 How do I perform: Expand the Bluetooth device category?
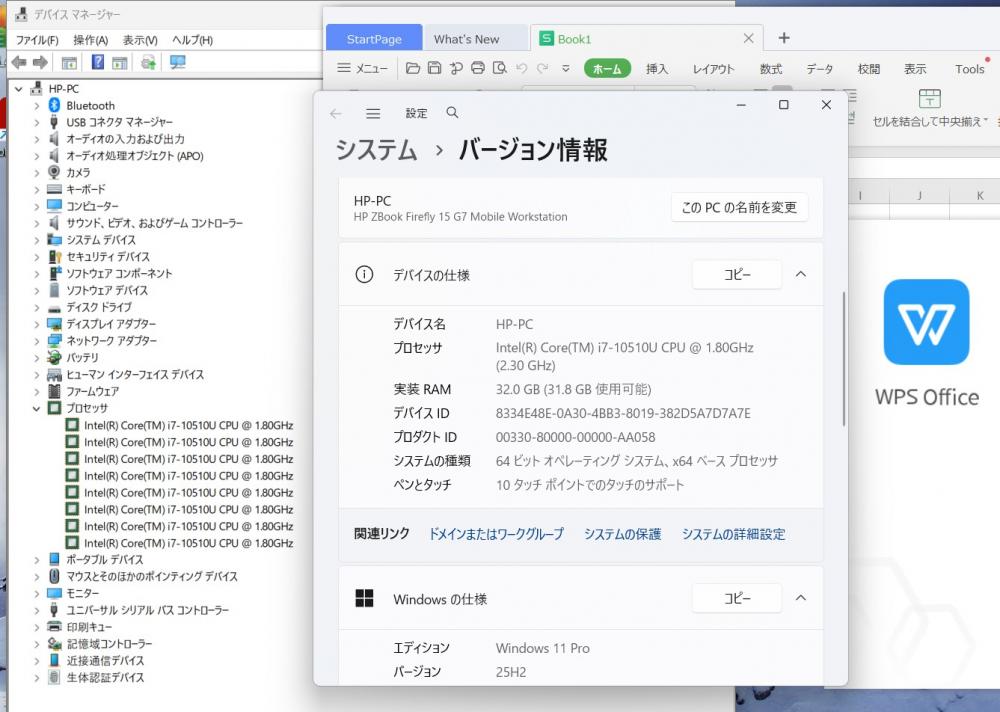[x=37, y=105]
